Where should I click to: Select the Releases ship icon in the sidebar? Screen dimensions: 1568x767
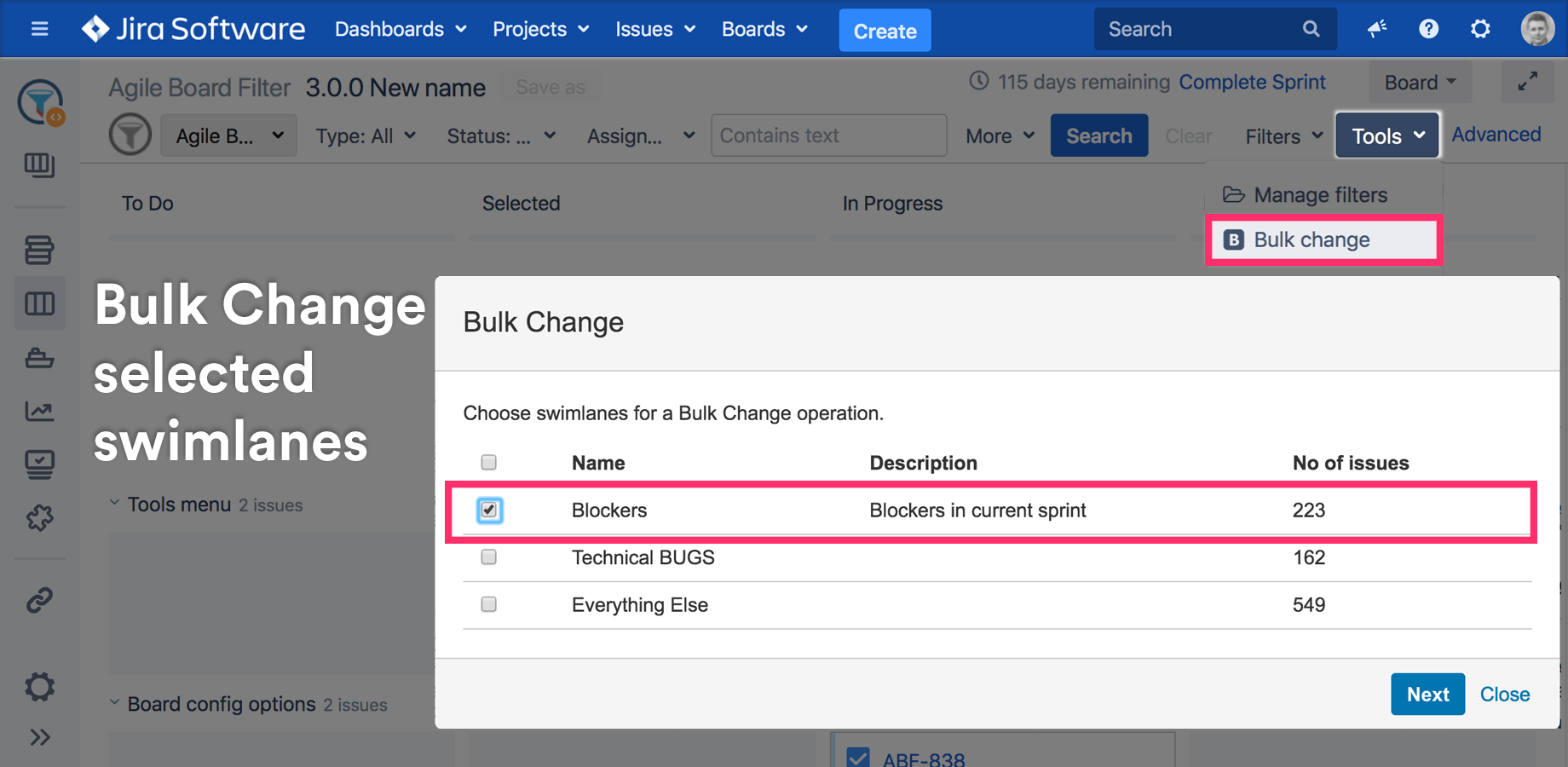39,358
